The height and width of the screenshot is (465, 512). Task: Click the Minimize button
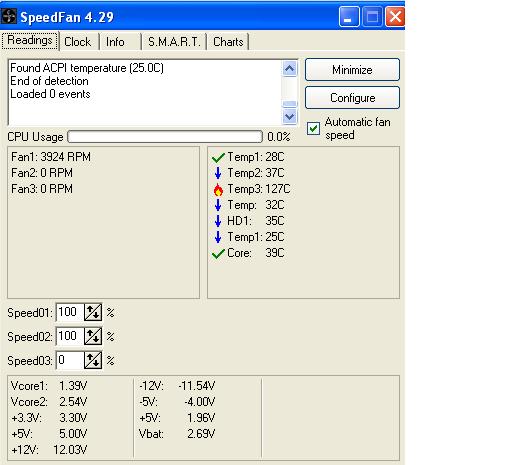pos(352,70)
